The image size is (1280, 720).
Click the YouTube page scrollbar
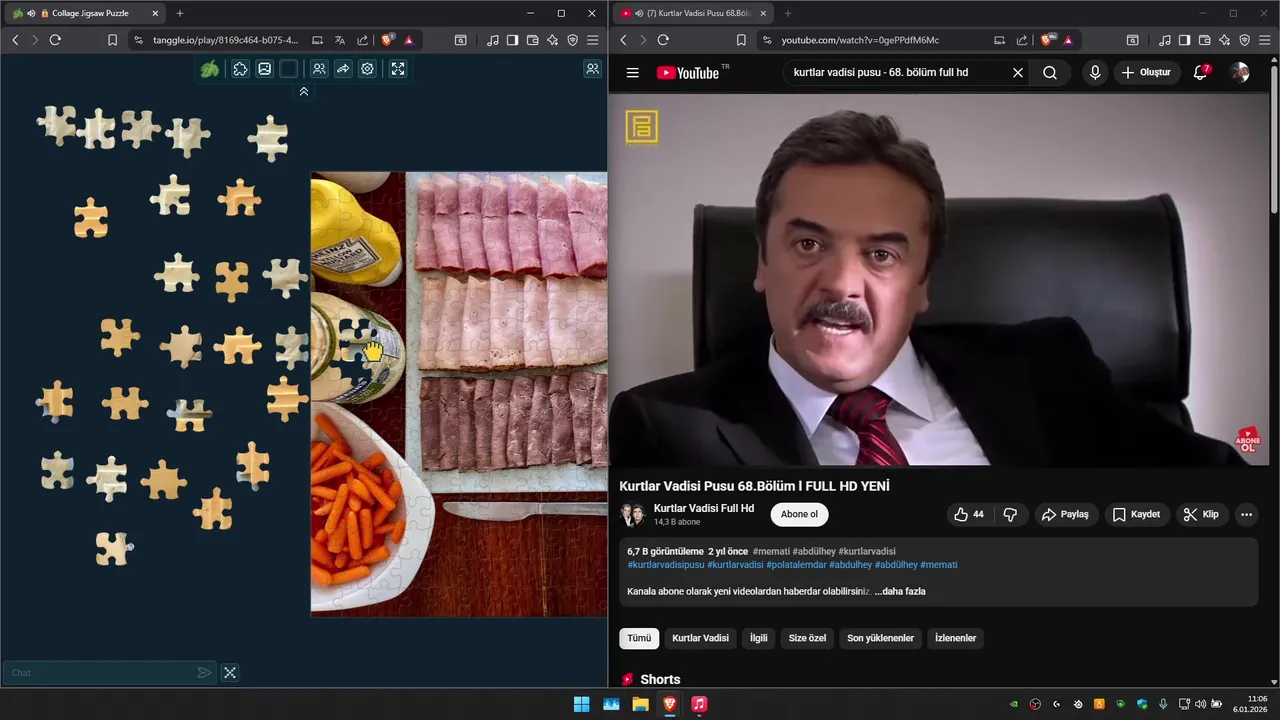click(x=1274, y=140)
